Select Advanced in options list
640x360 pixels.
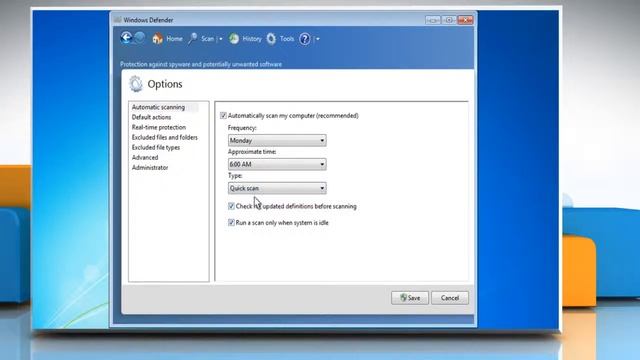(145, 158)
